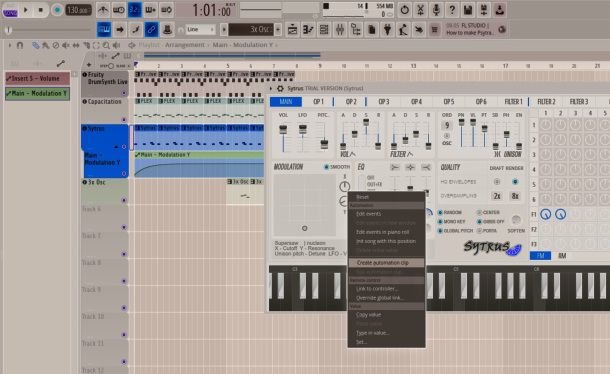Viewport: 610px width, 374px height.
Task: Click the hint bar menu lines icon
Action: coord(435,30)
